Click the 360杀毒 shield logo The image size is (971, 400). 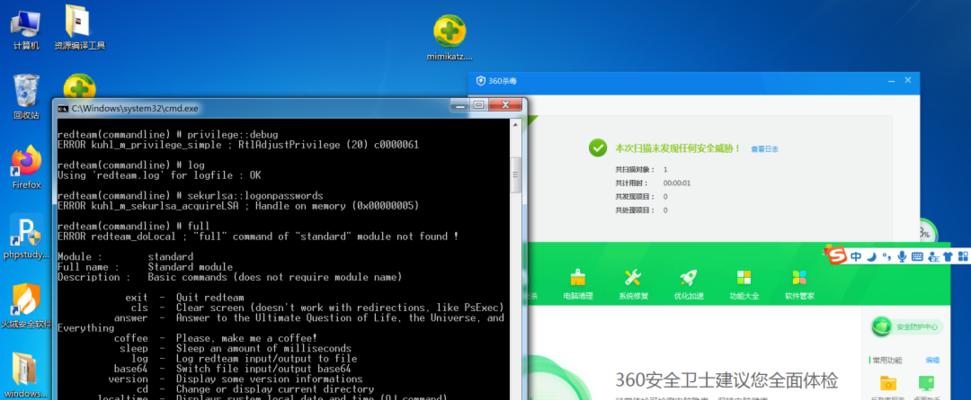481,81
